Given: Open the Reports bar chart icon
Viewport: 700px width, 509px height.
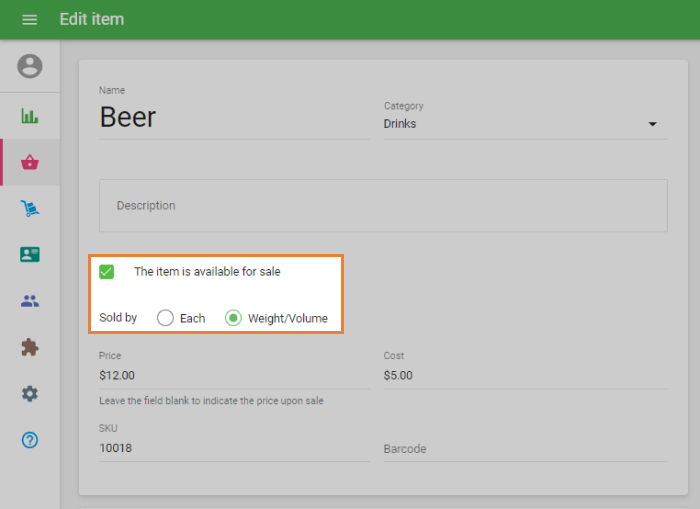Looking at the screenshot, I should coord(30,116).
